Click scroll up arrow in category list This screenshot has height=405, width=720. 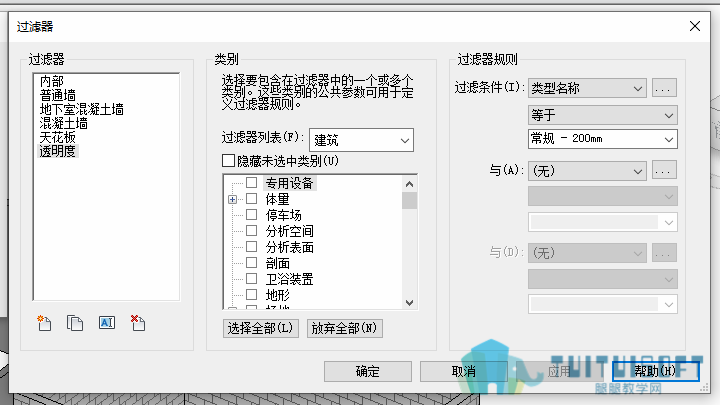[x=409, y=185]
